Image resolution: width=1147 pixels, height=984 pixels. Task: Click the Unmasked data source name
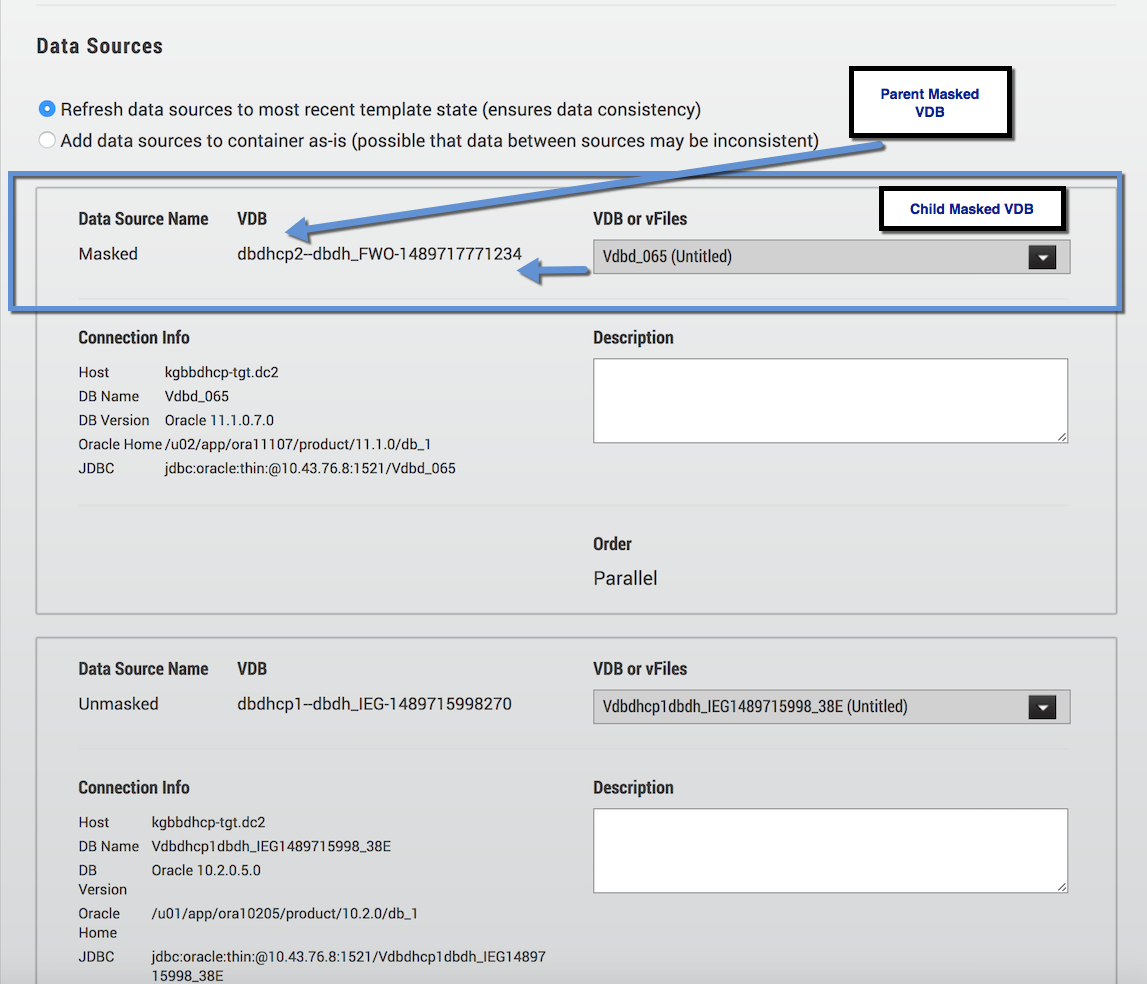pyautogui.click(x=118, y=704)
